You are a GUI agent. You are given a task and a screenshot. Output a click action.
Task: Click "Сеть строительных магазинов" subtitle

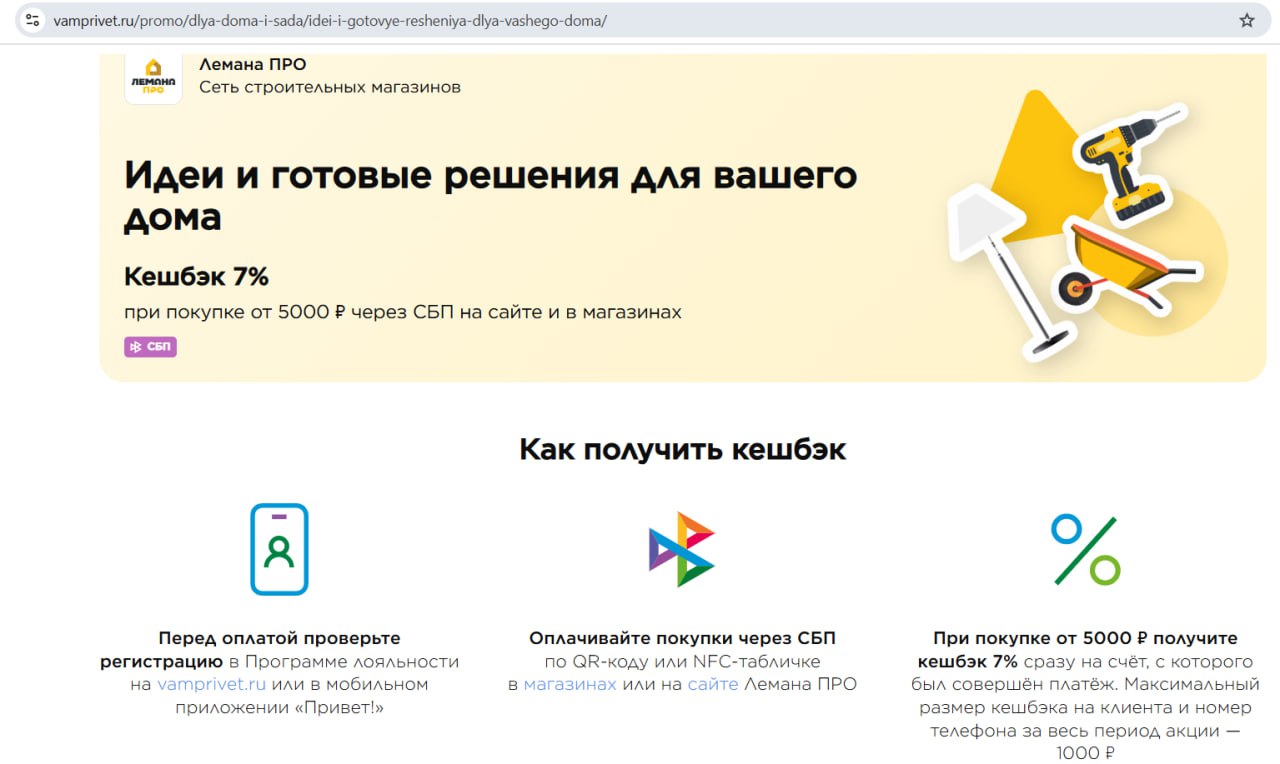329,87
